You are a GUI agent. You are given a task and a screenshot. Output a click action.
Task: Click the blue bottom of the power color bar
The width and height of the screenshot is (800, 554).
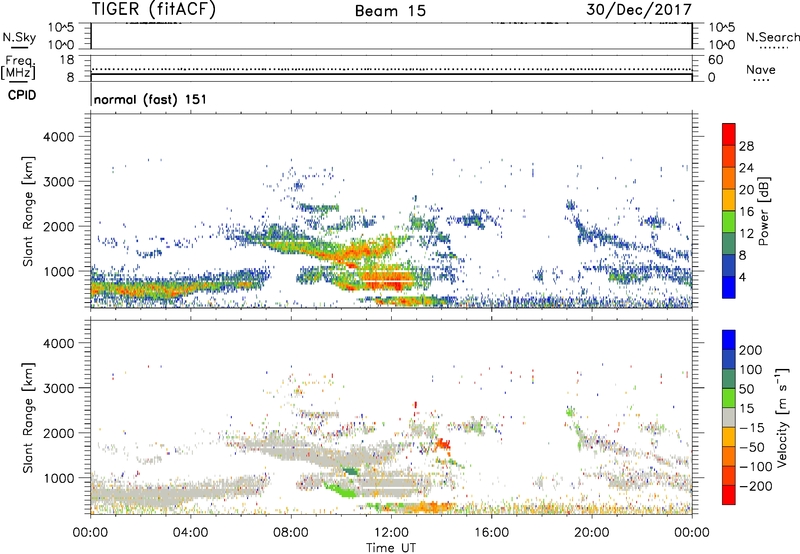click(729, 287)
